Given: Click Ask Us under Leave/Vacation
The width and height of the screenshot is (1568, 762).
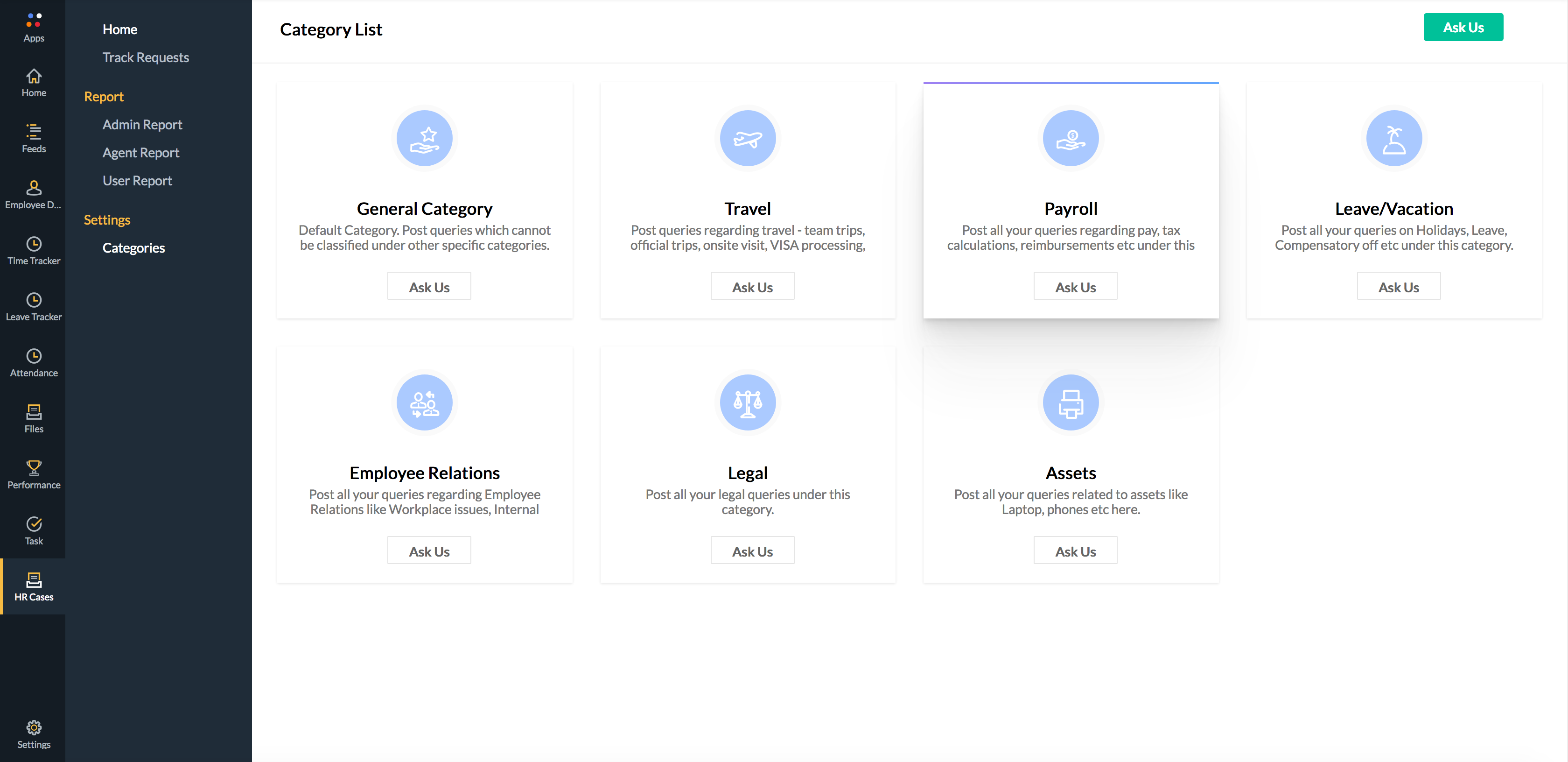Looking at the screenshot, I should [x=1398, y=286].
